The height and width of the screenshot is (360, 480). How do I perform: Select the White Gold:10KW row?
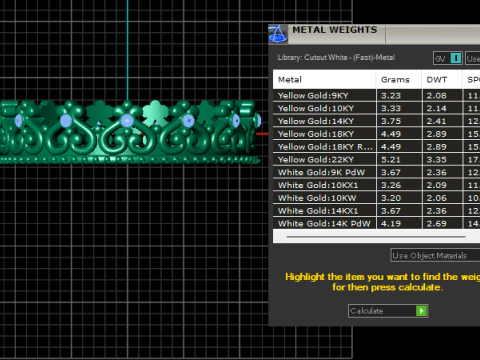(x=376, y=198)
